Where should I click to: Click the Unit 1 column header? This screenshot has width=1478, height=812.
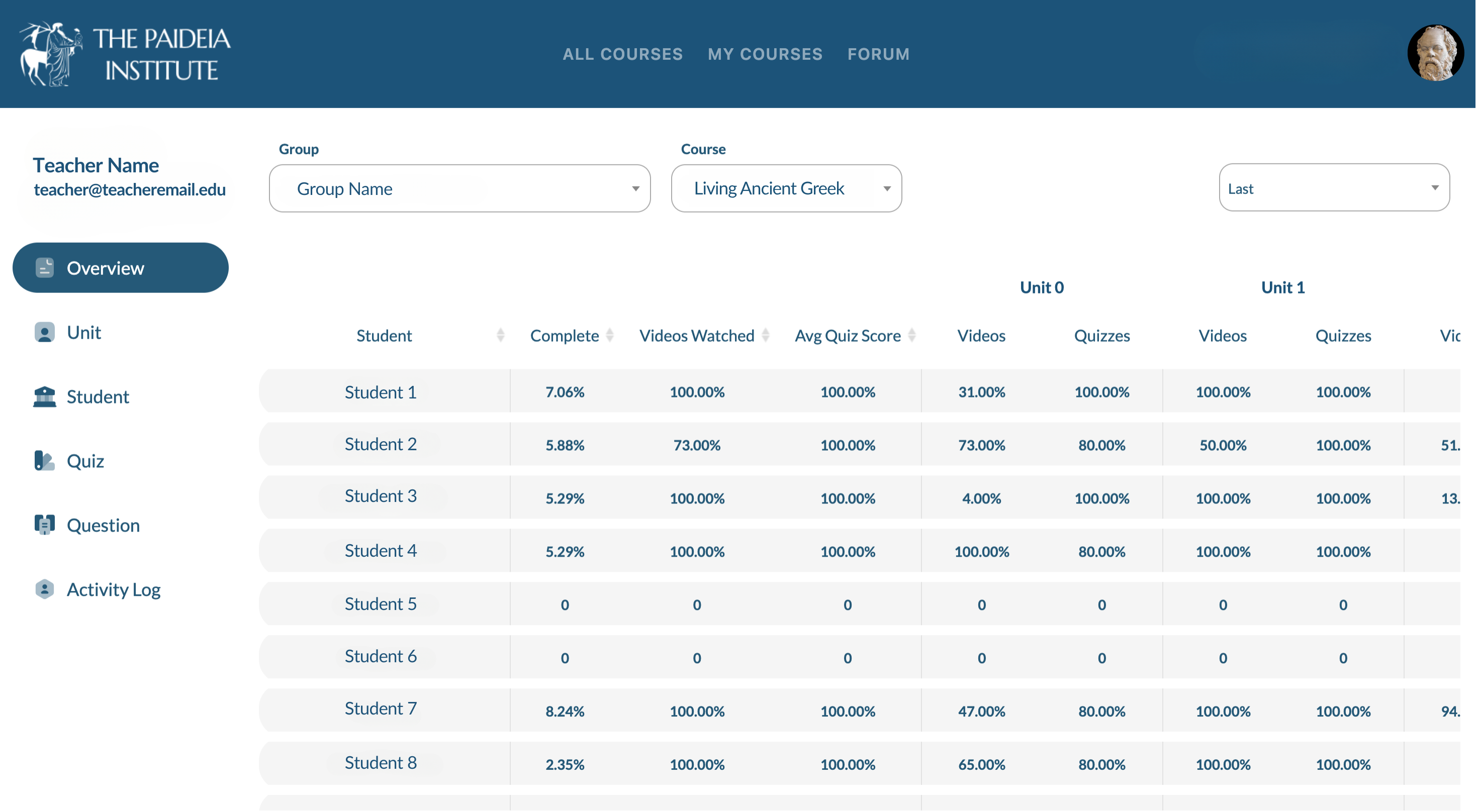coord(1282,287)
